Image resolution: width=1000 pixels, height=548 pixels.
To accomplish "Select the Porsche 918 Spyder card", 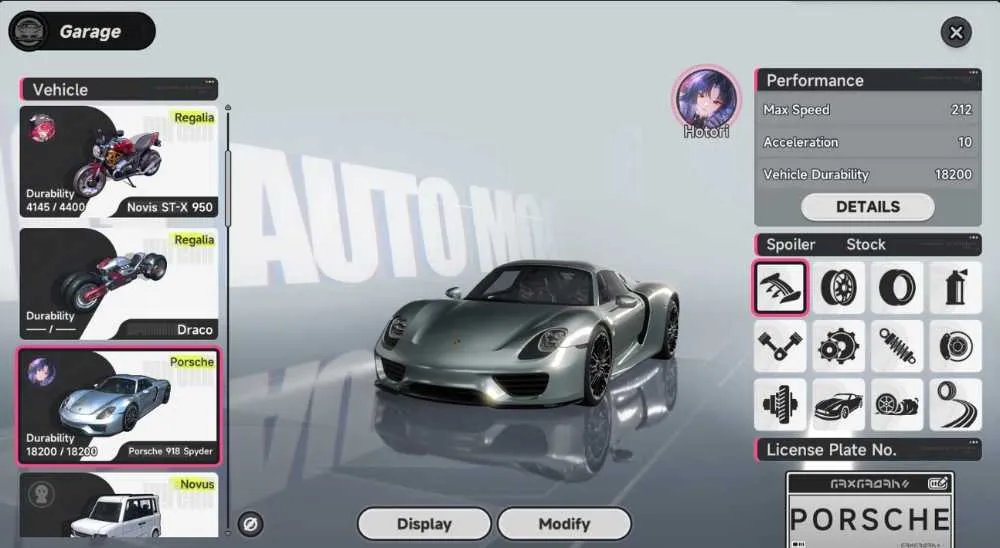I will [x=119, y=406].
